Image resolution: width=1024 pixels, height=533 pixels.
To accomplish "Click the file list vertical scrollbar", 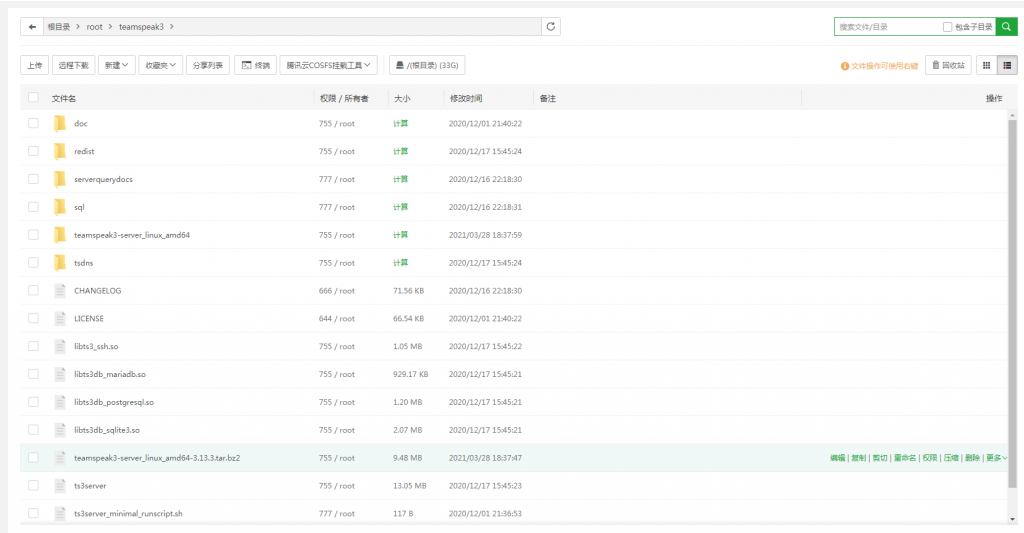I will click(x=1012, y=304).
